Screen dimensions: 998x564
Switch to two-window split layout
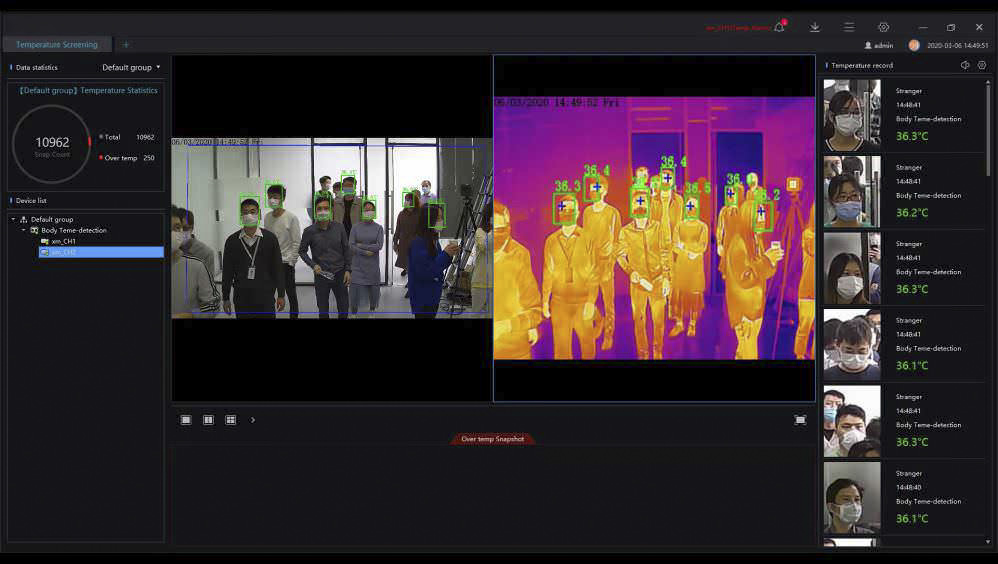click(x=208, y=420)
